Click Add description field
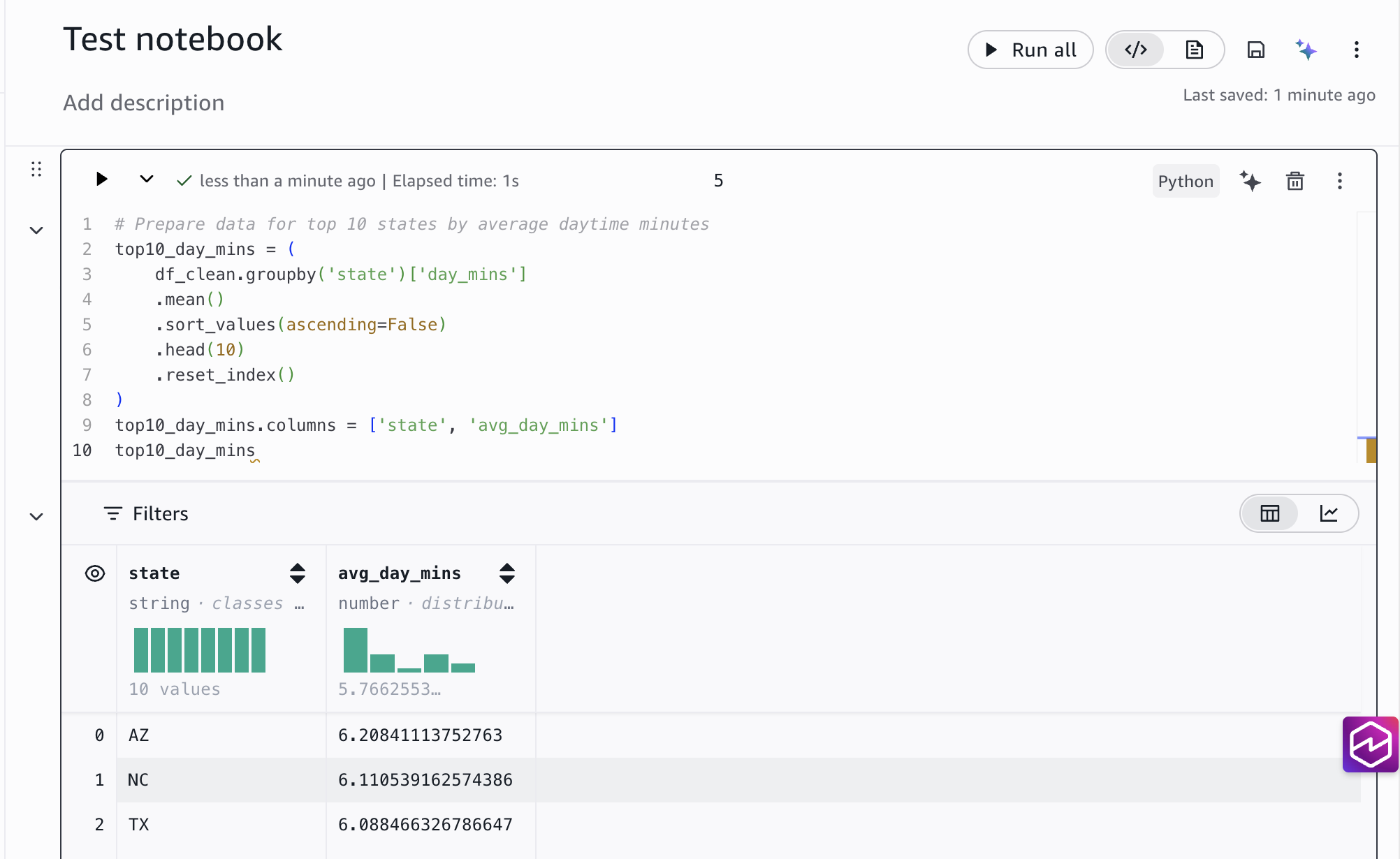The width and height of the screenshot is (1400, 859). [x=144, y=103]
